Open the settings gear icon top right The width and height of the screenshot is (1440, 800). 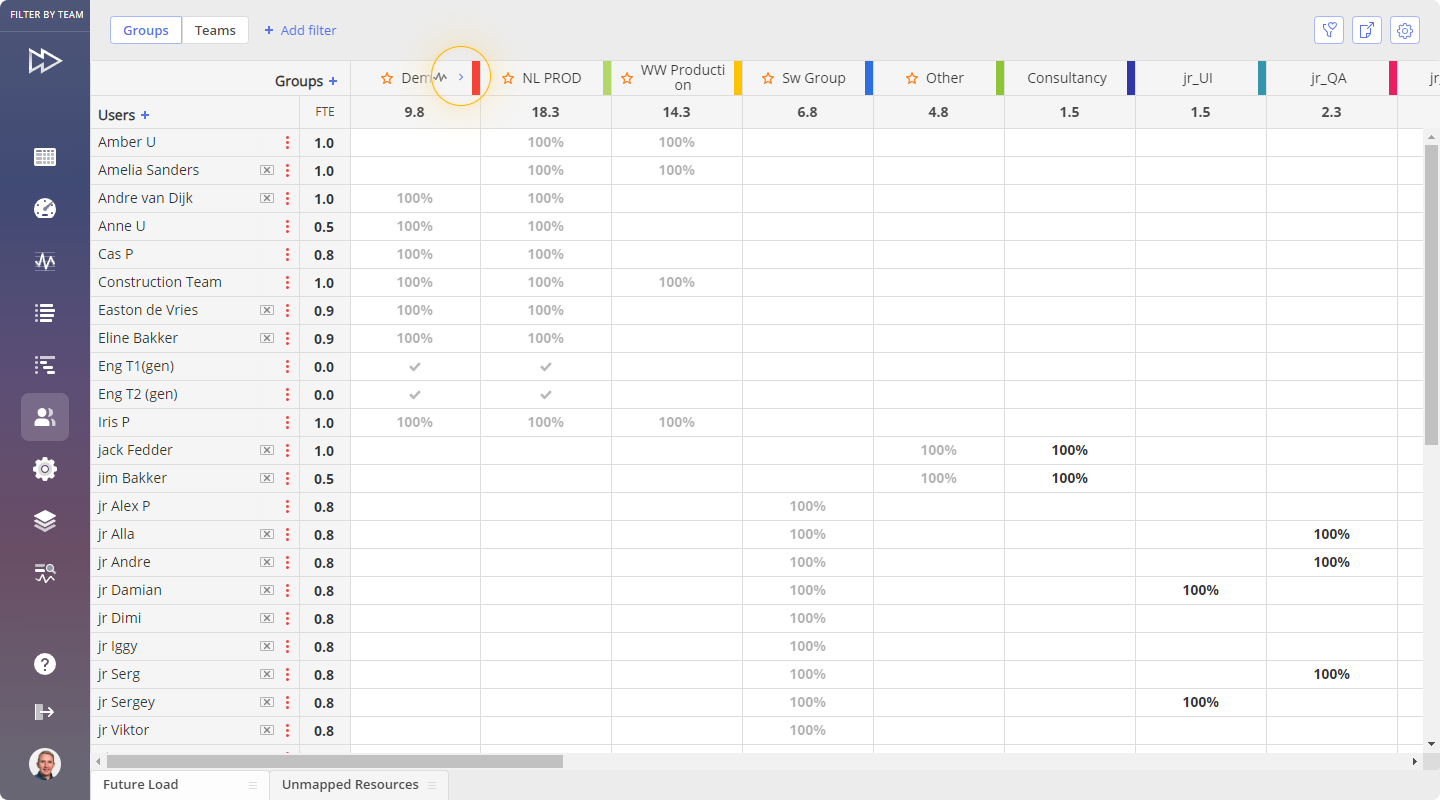(x=1405, y=30)
